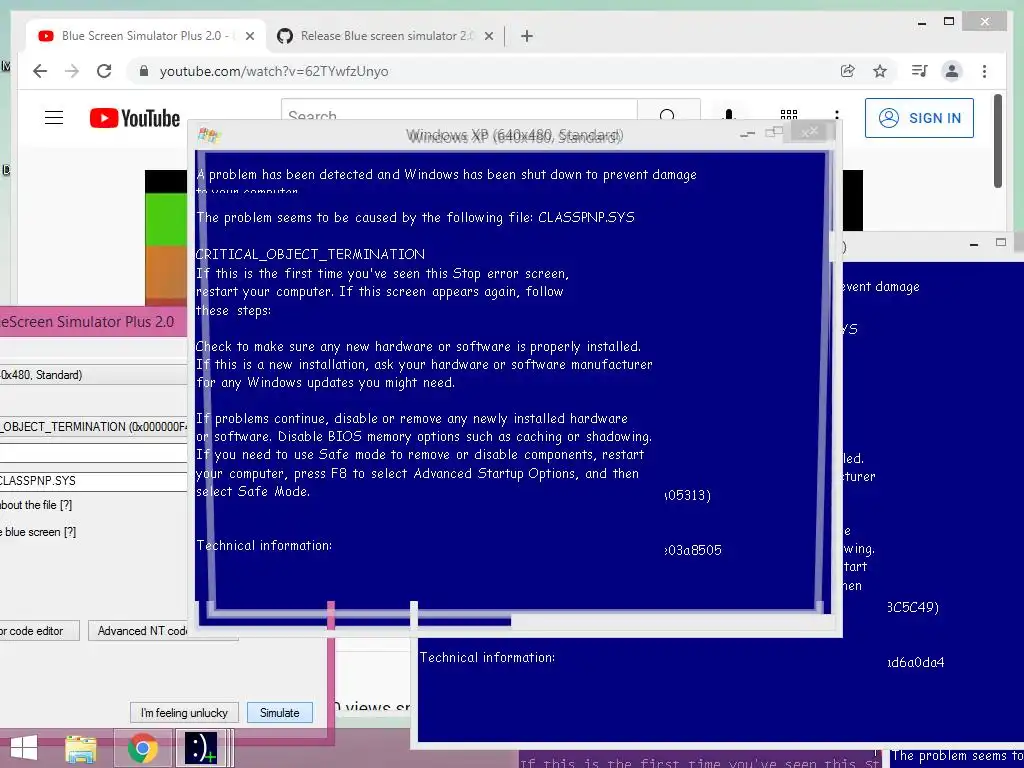Screen dimensions: 1024x768
Task: Click the Windows XP window title icon
Action: (x=210, y=135)
